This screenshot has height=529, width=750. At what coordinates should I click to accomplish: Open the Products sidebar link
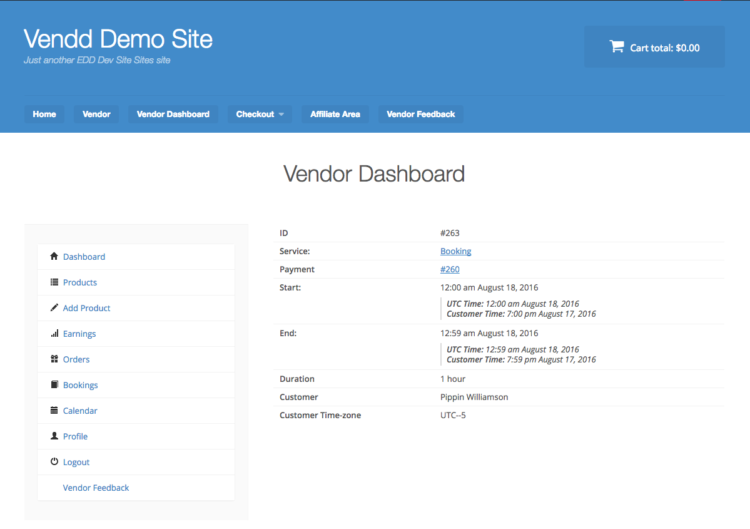point(80,283)
